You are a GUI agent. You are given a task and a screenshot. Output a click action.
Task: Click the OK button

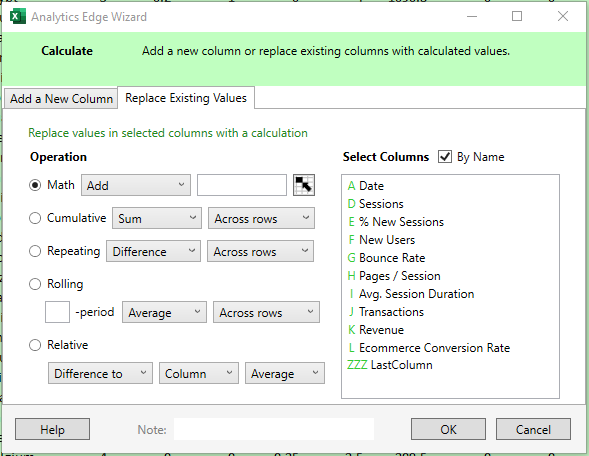[448, 429]
